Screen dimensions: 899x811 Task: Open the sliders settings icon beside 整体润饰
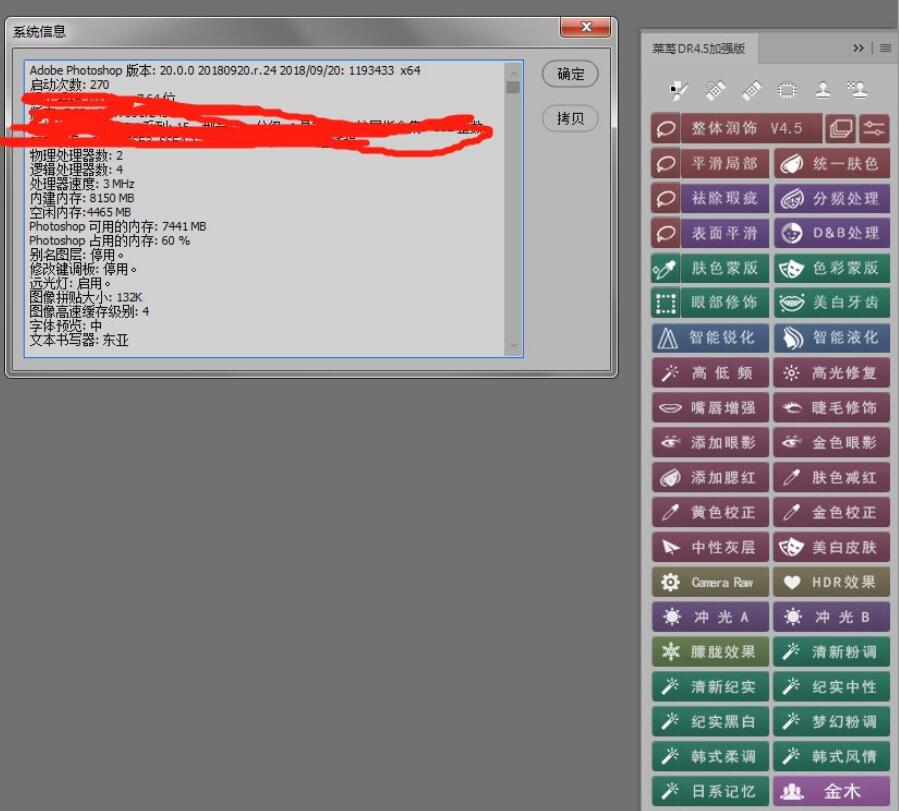[873, 128]
